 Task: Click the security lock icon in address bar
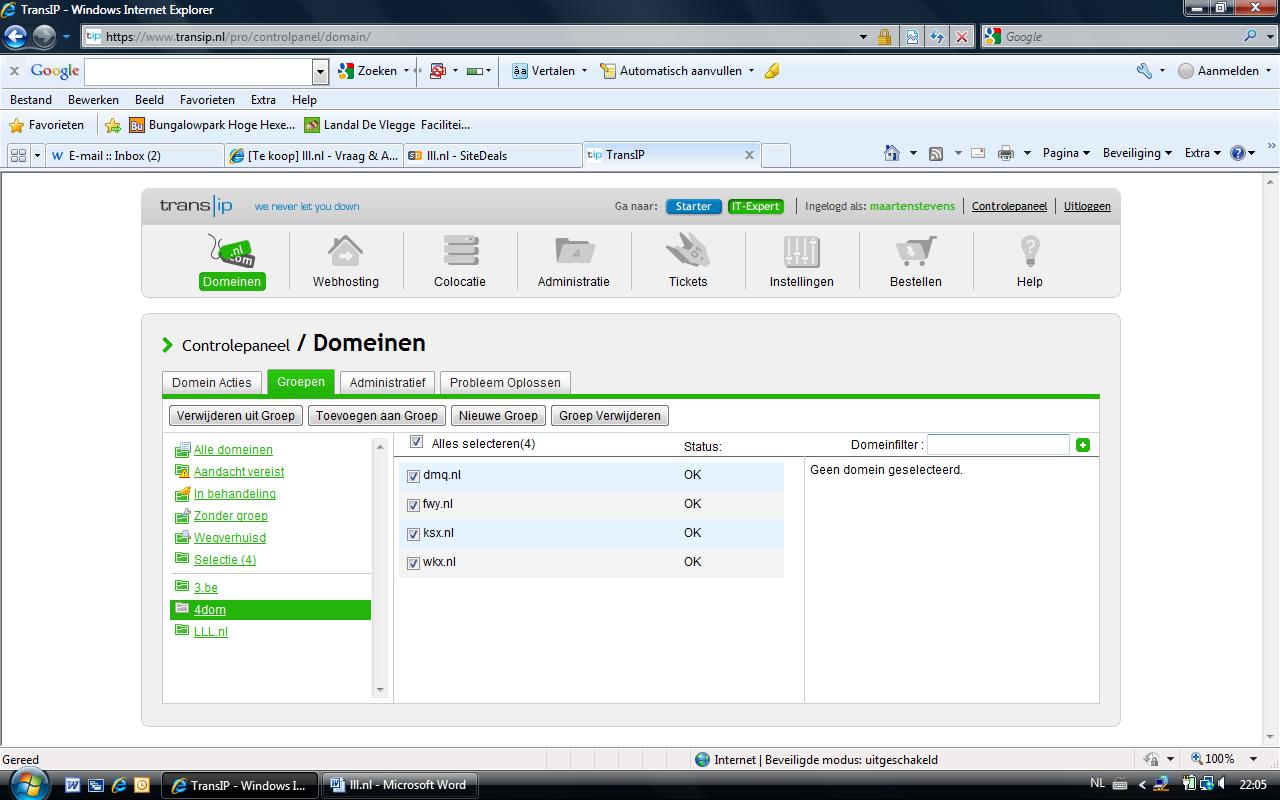(x=884, y=37)
